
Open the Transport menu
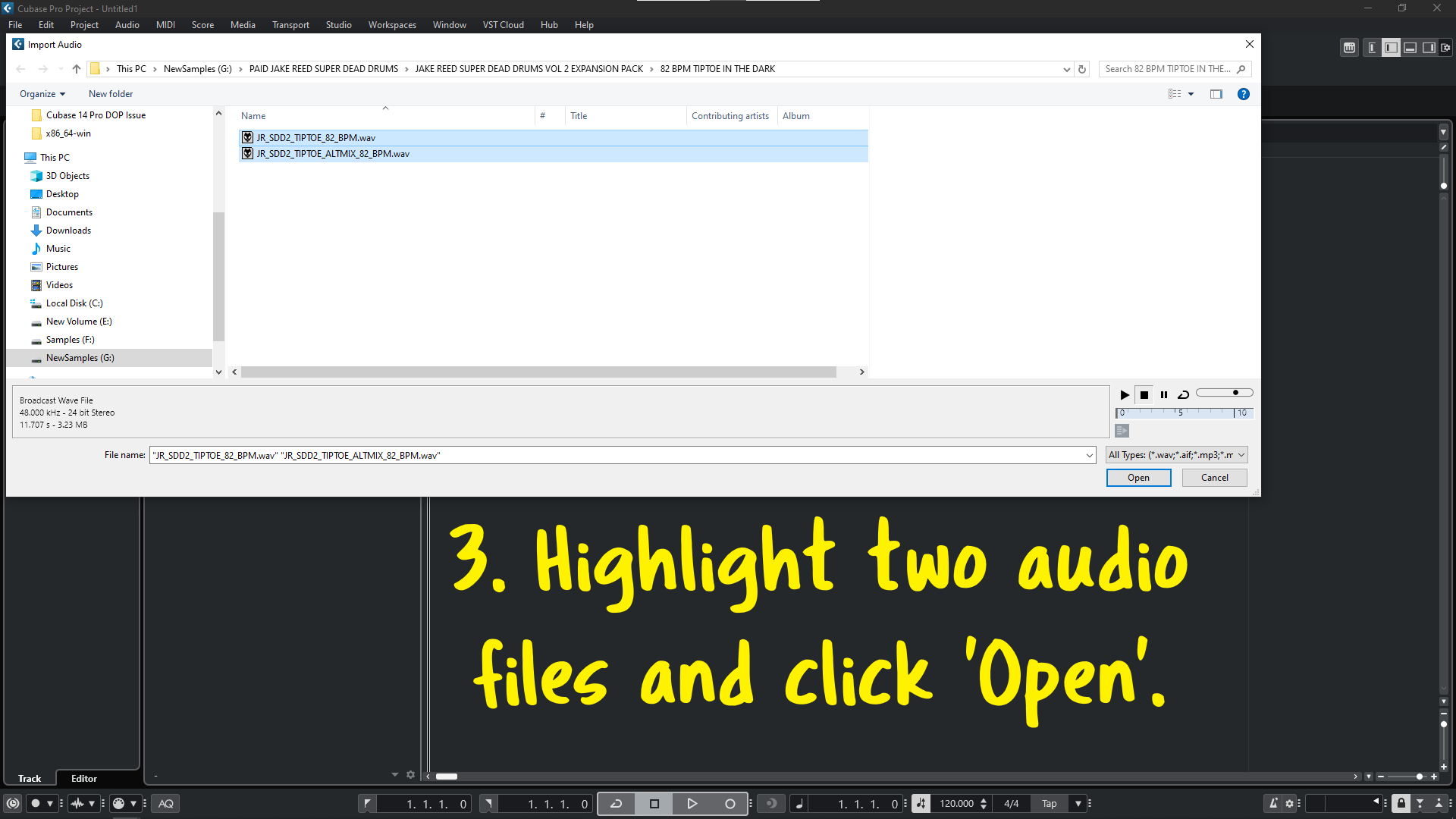(x=290, y=25)
